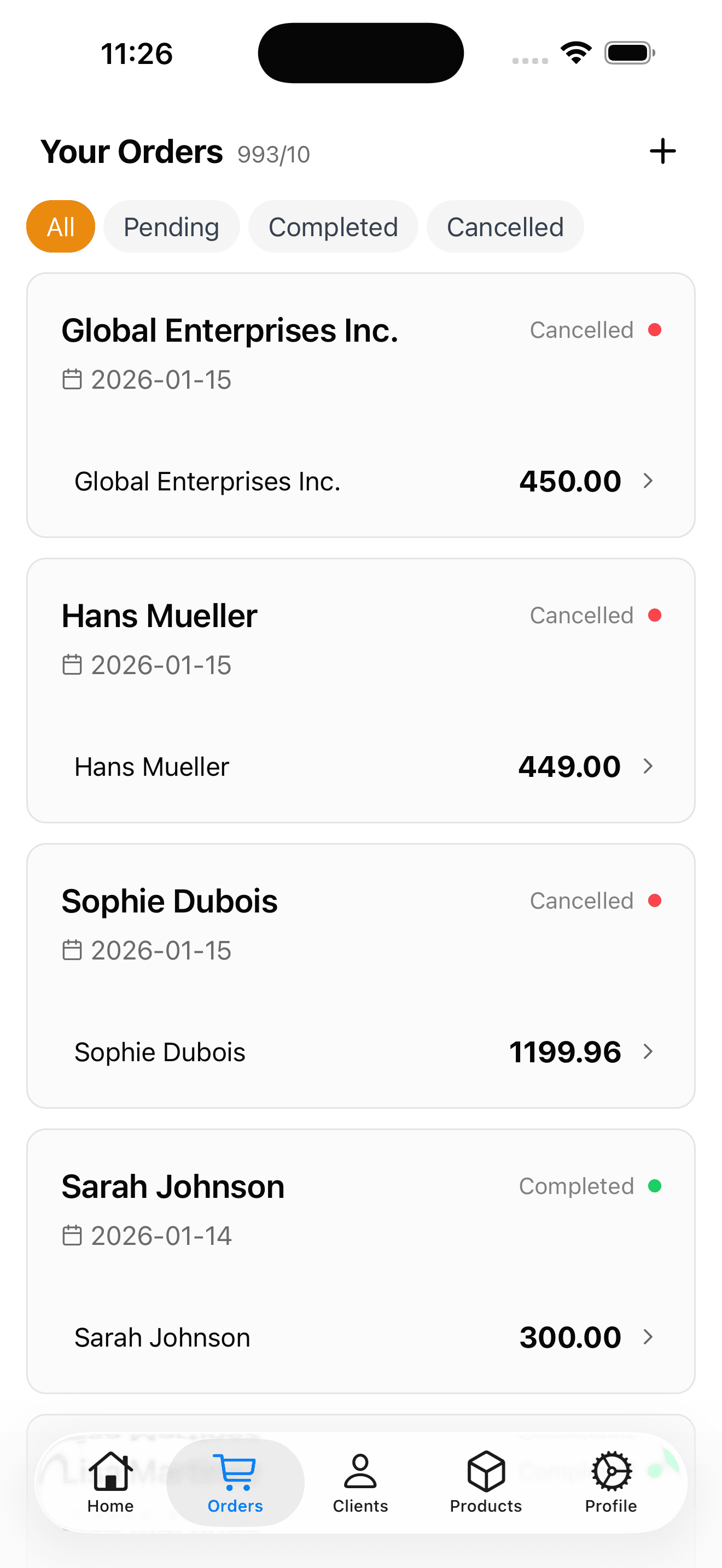
Task: Tap the Orders cart icon
Action: pyautogui.click(x=235, y=1471)
